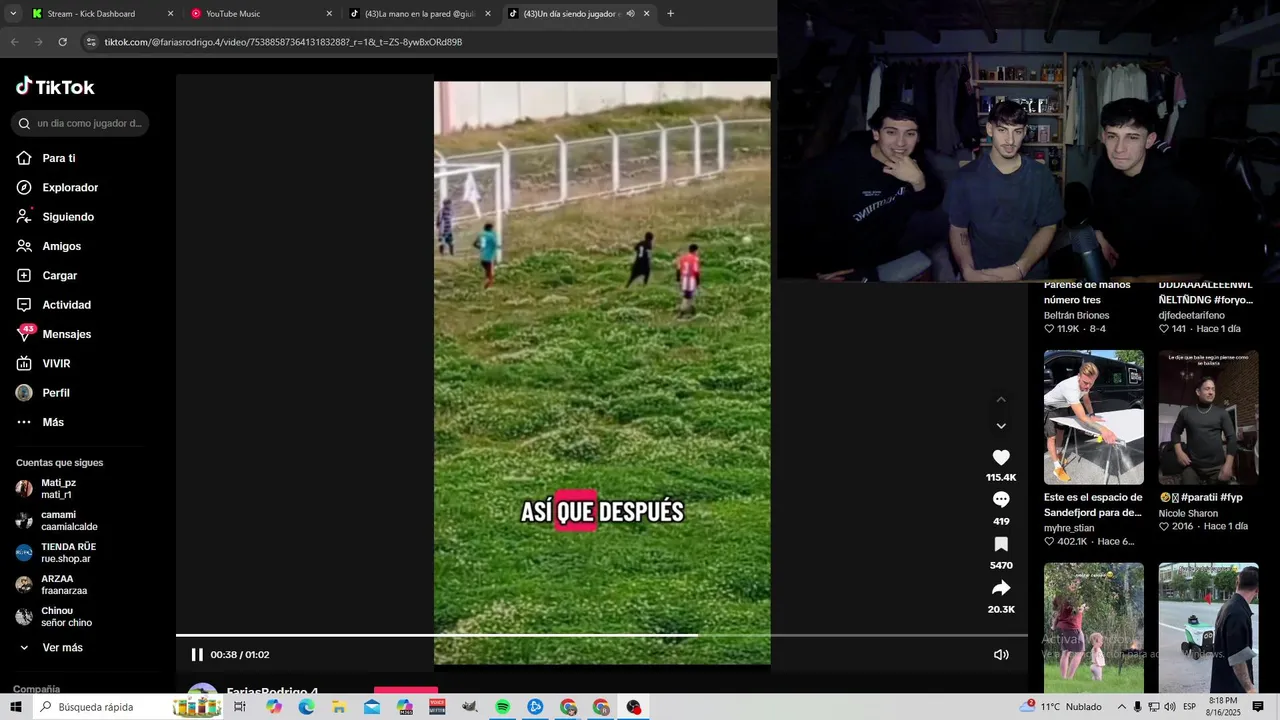
Task: Click the djfedeetarifeno author name
Action: click(1191, 315)
